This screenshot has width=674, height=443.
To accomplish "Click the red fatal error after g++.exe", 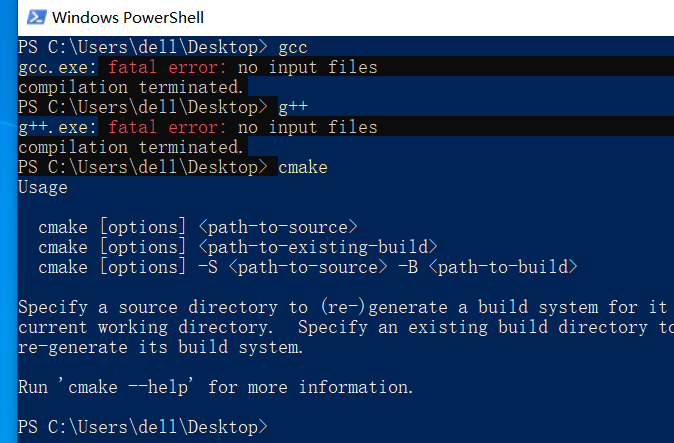I will click(x=168, y=127).
